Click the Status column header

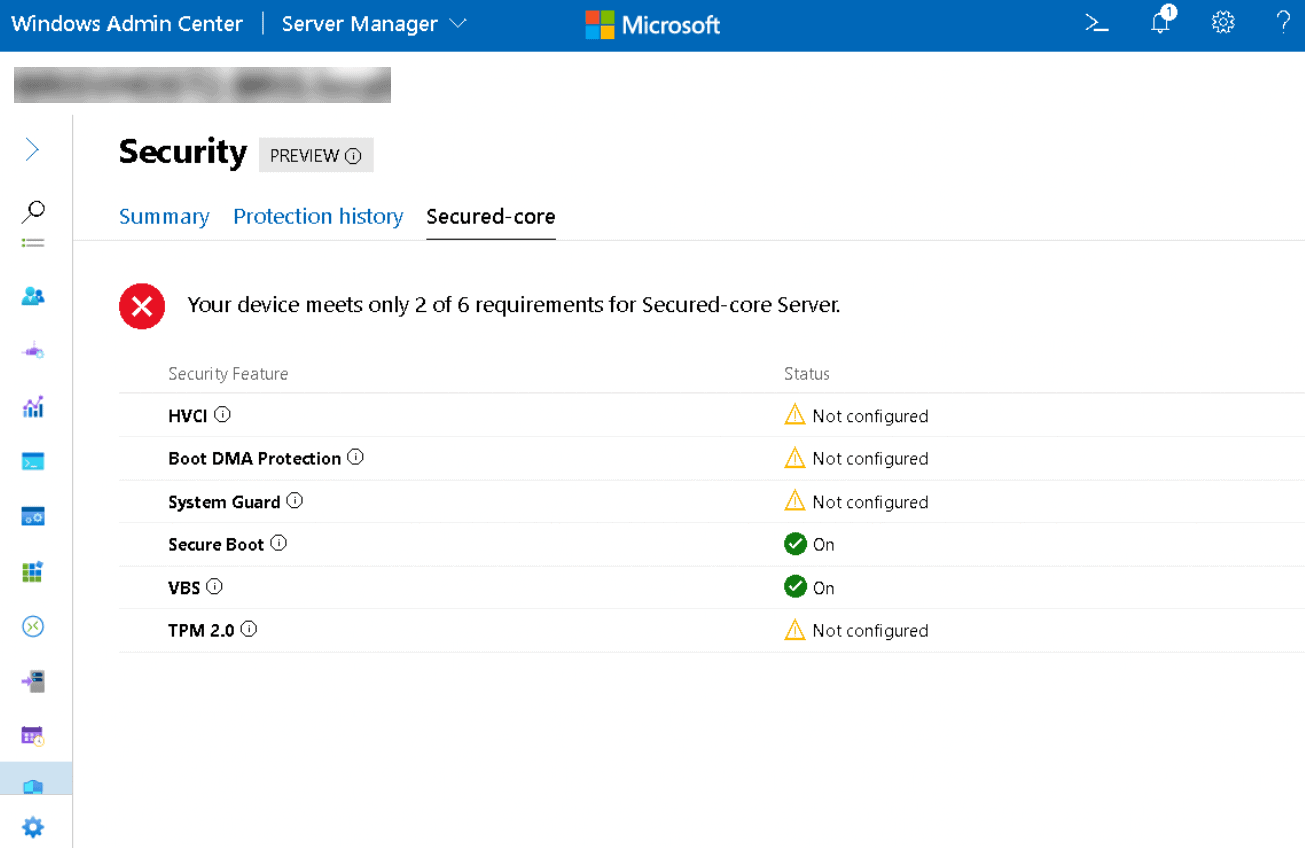807,374
